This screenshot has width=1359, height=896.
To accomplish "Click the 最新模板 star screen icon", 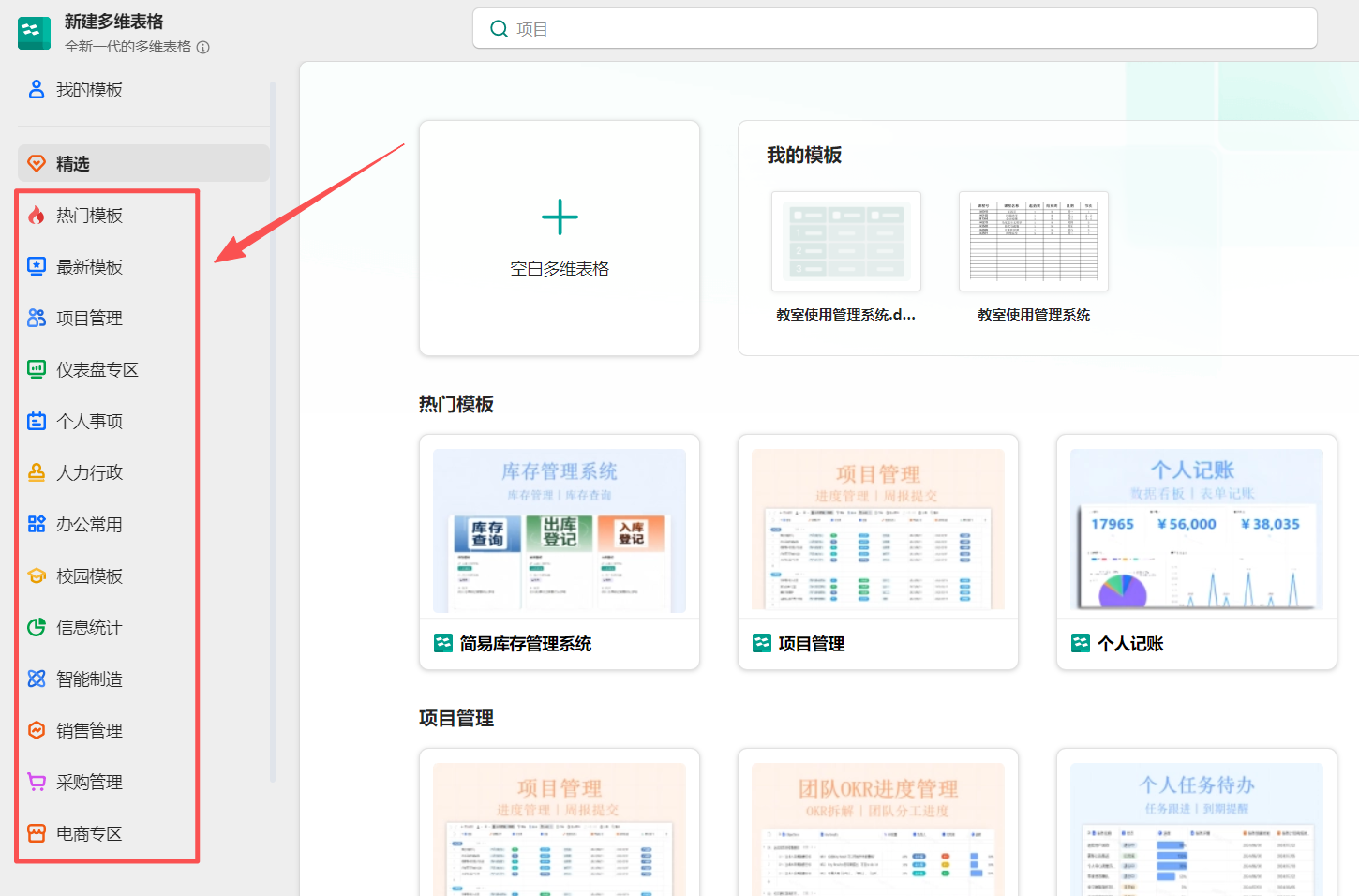I will point(37,267).
